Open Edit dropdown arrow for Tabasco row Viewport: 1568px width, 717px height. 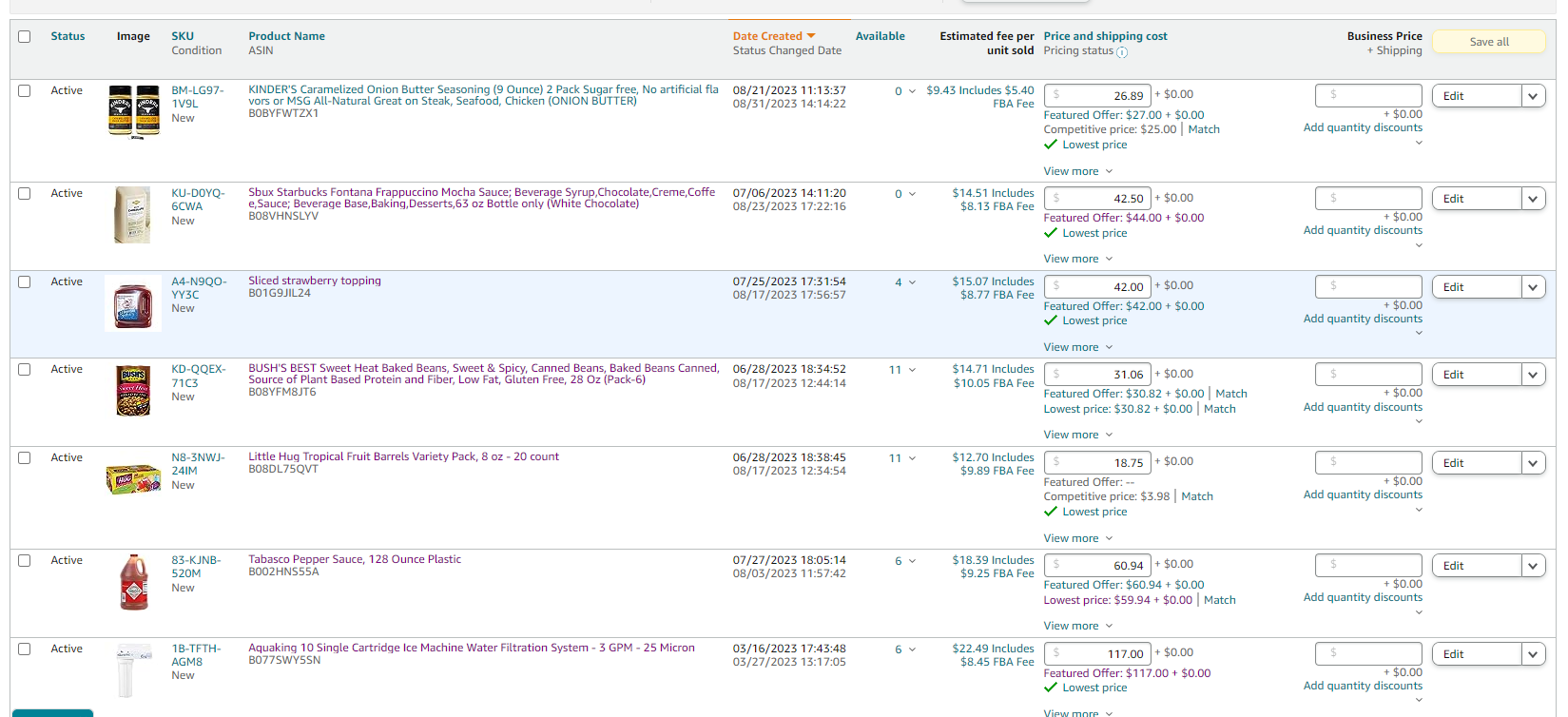pos(1533,566)
